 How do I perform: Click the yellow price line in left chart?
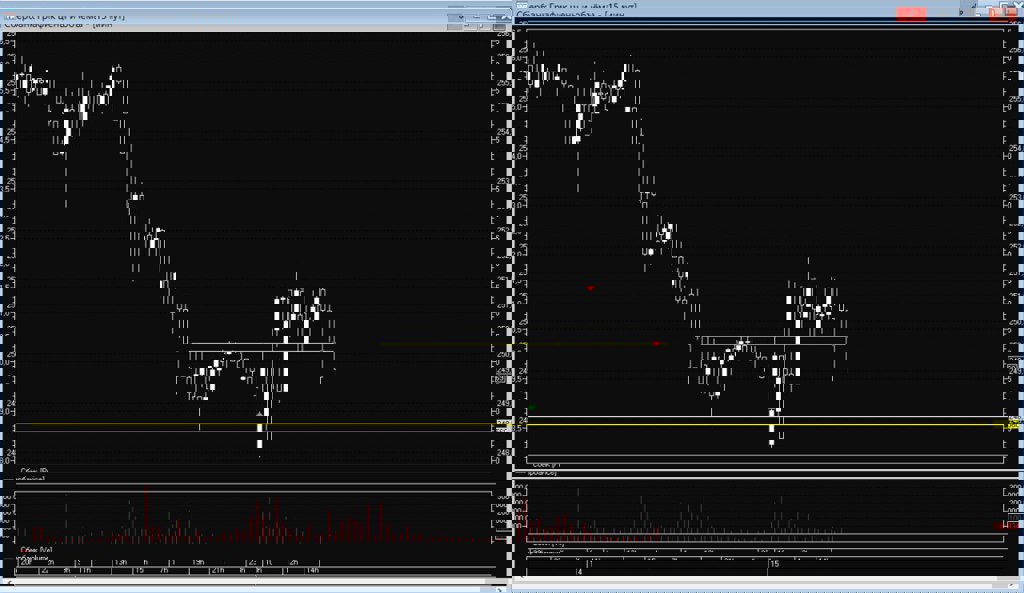point(250,426)
